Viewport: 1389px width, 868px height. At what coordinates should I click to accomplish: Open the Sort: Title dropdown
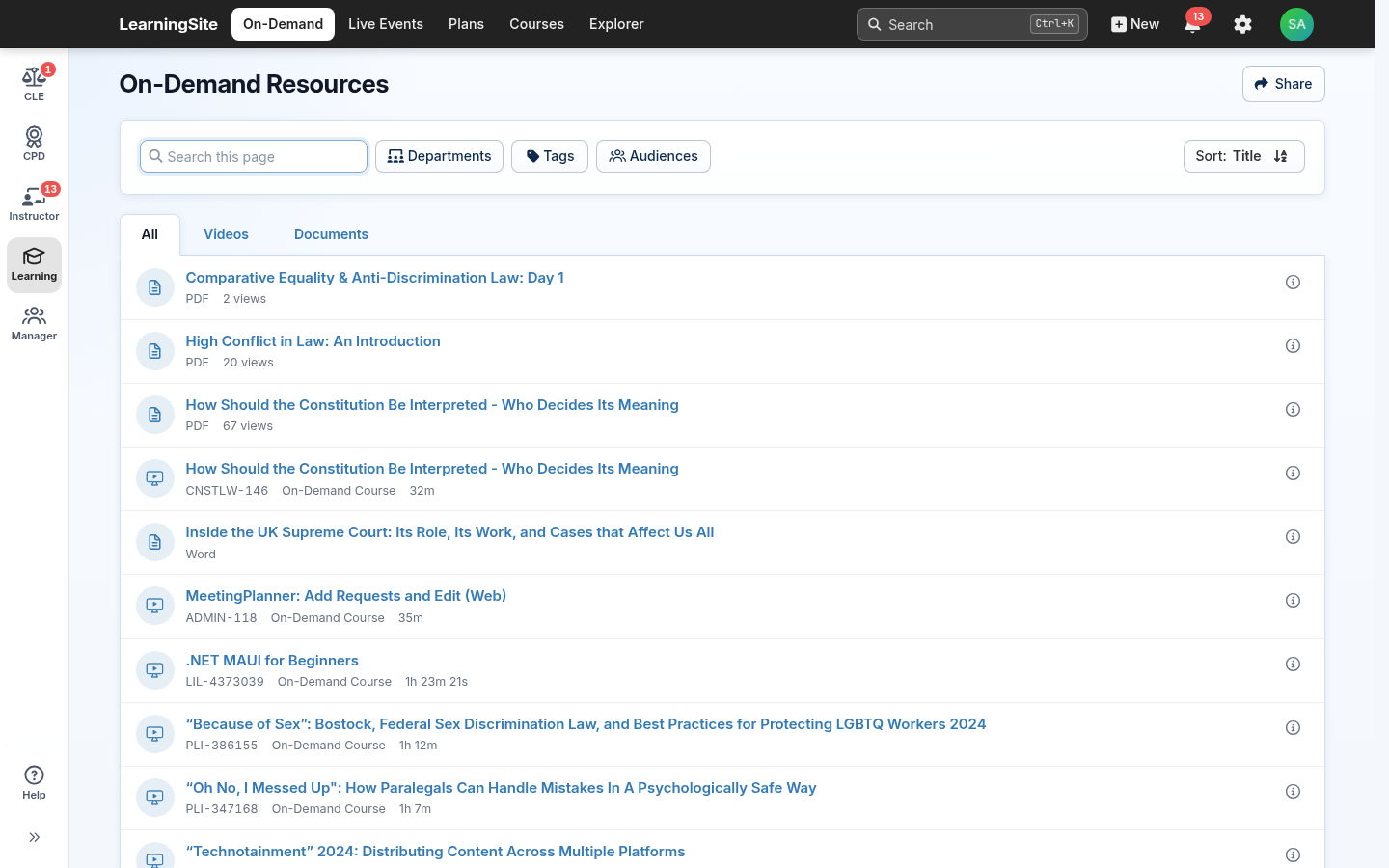tap(1243, 156)
